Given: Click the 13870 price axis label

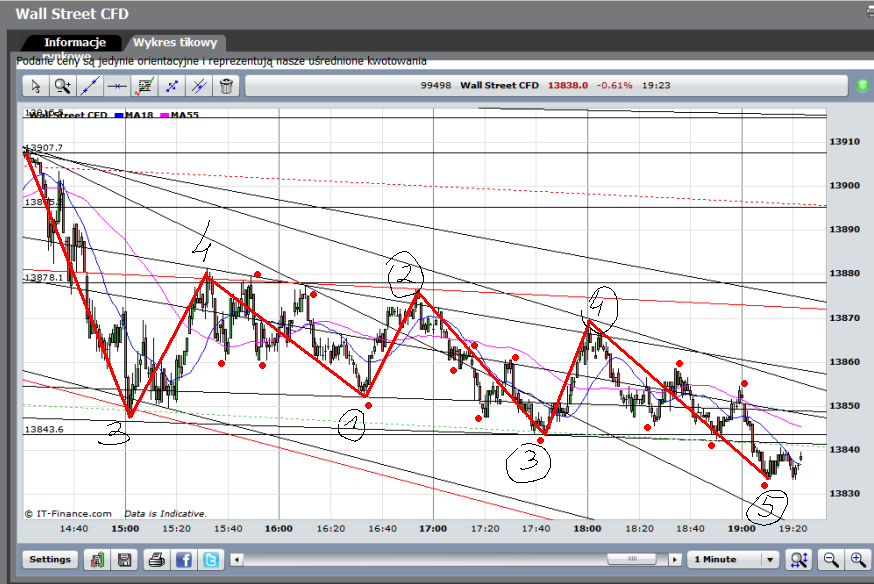Looking at the screenshot, I should pos(844,318).
